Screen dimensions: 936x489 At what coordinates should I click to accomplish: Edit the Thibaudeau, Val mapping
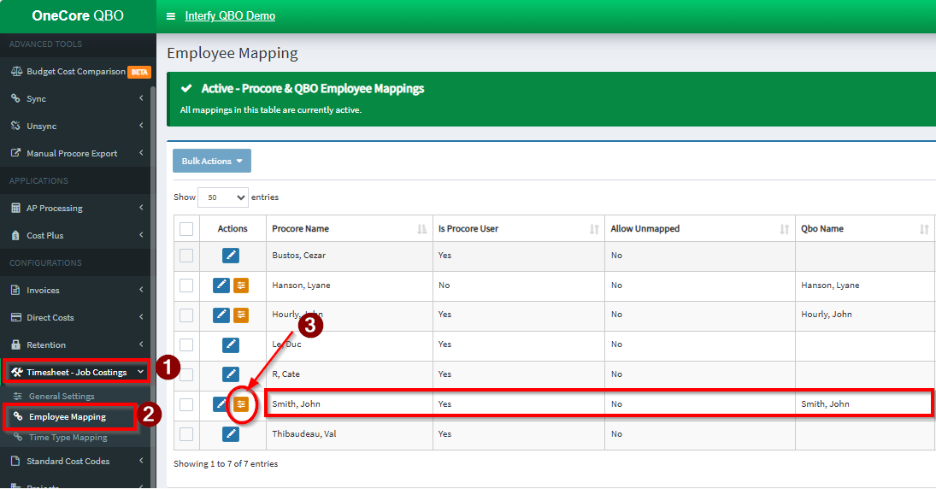click(230, 434)
